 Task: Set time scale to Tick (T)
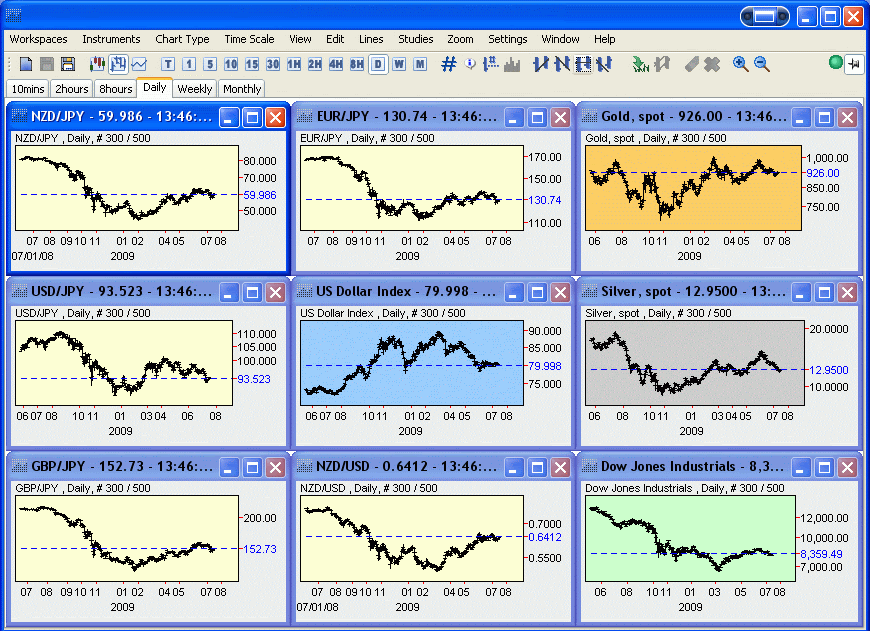168,64
